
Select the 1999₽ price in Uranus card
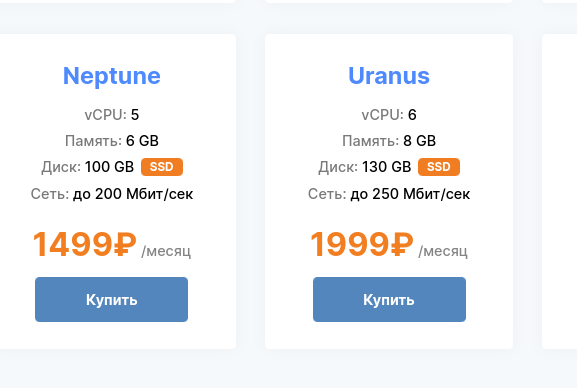coord(362,244)
